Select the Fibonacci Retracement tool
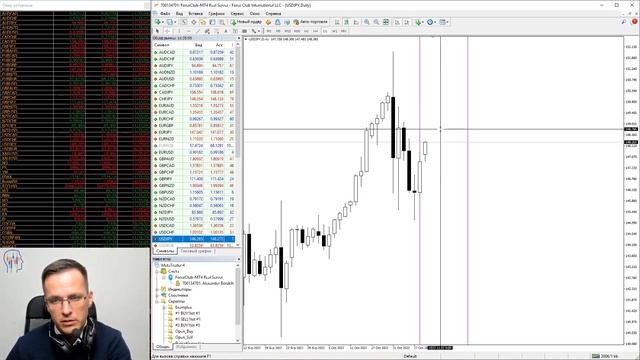This screenshot has height=360, width=640. coord(217,31)
